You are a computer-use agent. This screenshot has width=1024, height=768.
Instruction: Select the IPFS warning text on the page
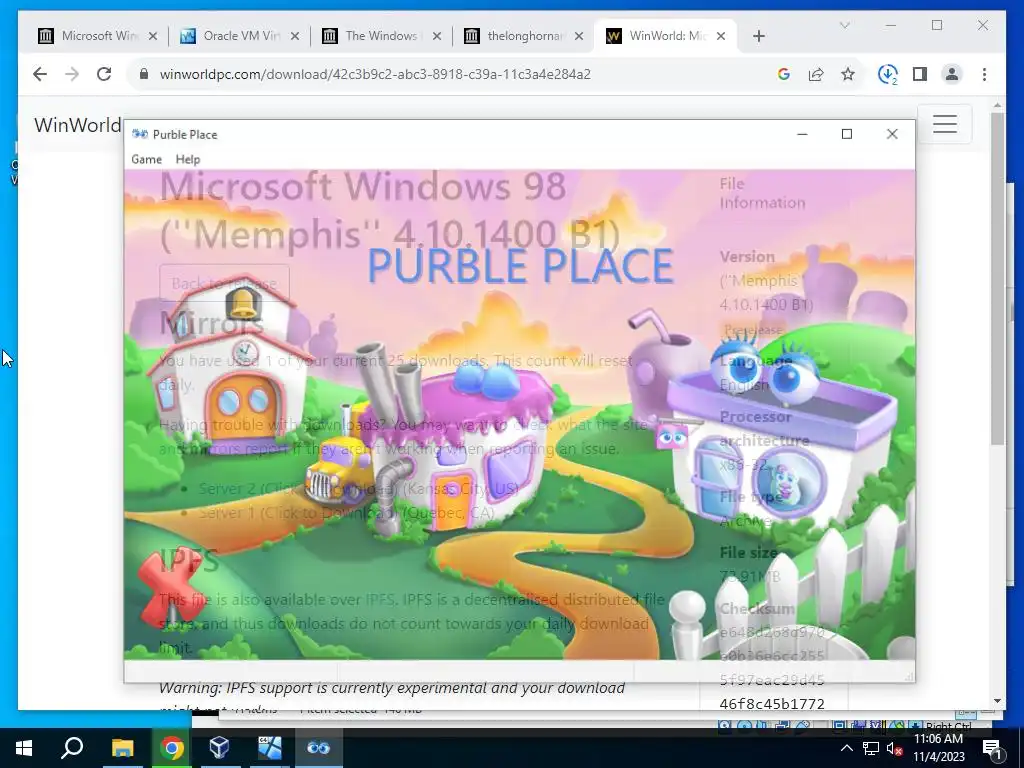392,688
